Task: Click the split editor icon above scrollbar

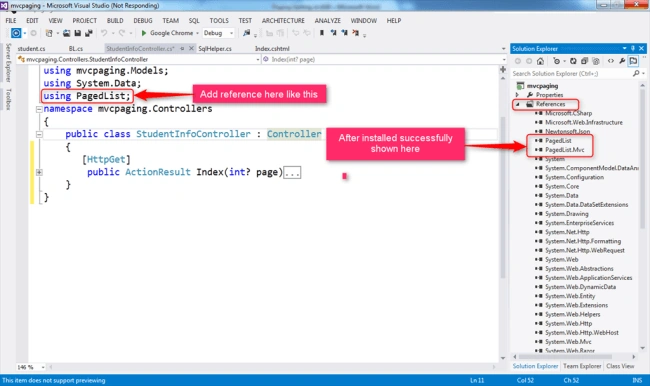Action: click(503, 69)
